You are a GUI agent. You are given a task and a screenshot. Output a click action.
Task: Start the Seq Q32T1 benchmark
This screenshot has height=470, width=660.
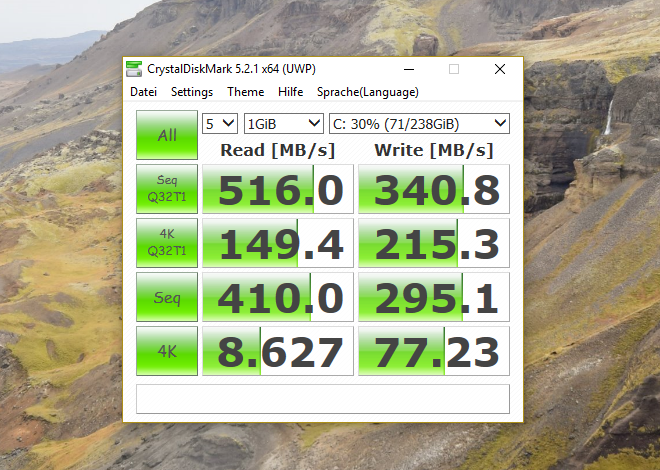[167, 189]
